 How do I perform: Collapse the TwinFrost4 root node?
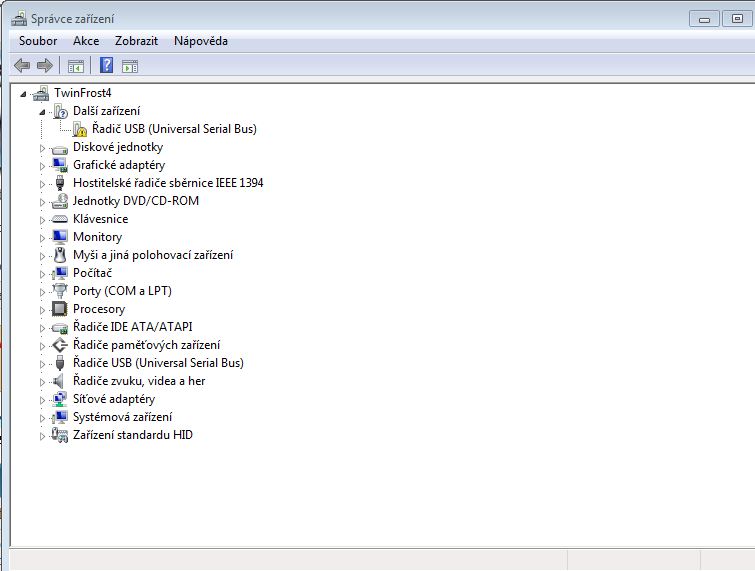coord(23,94)
